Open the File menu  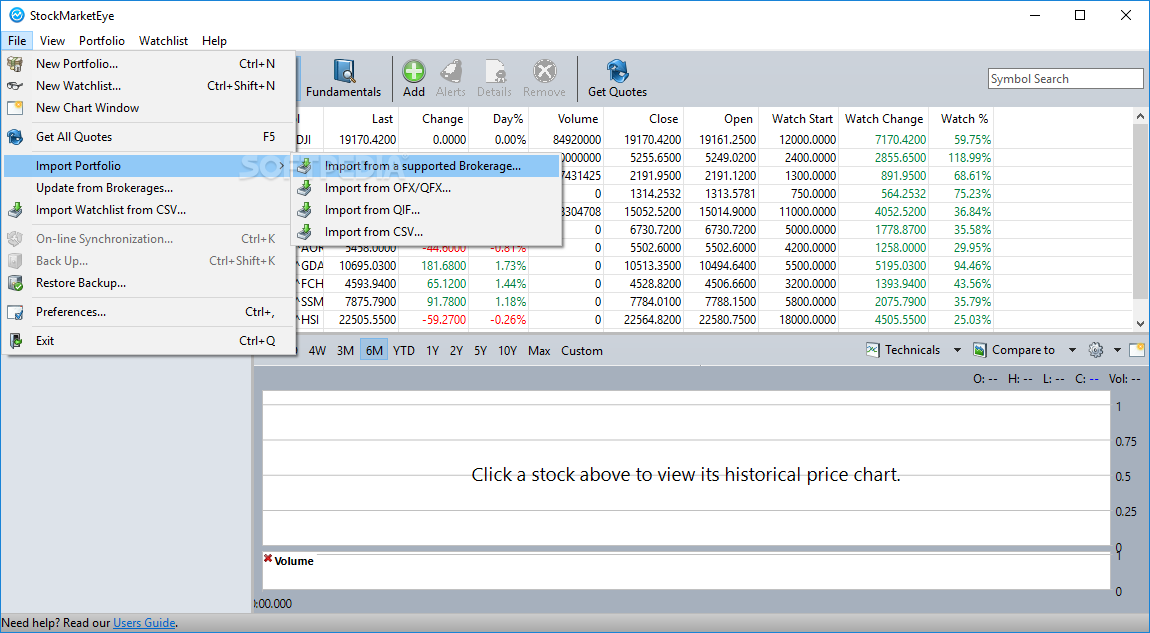(17, 40)
